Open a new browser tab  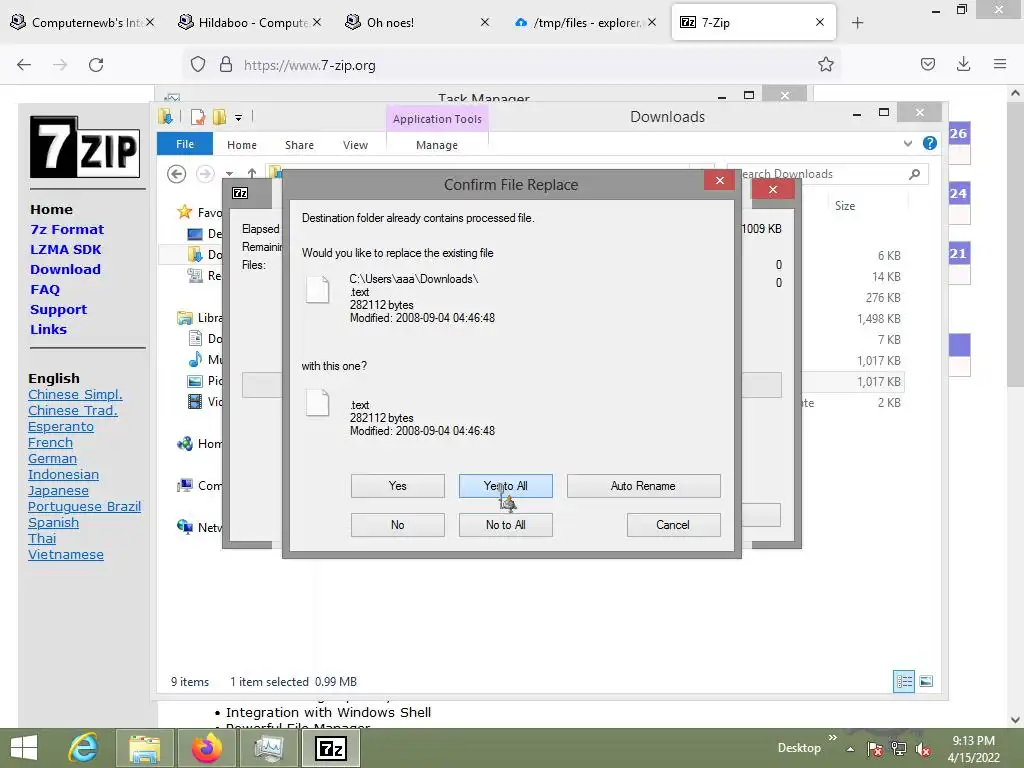857,23
